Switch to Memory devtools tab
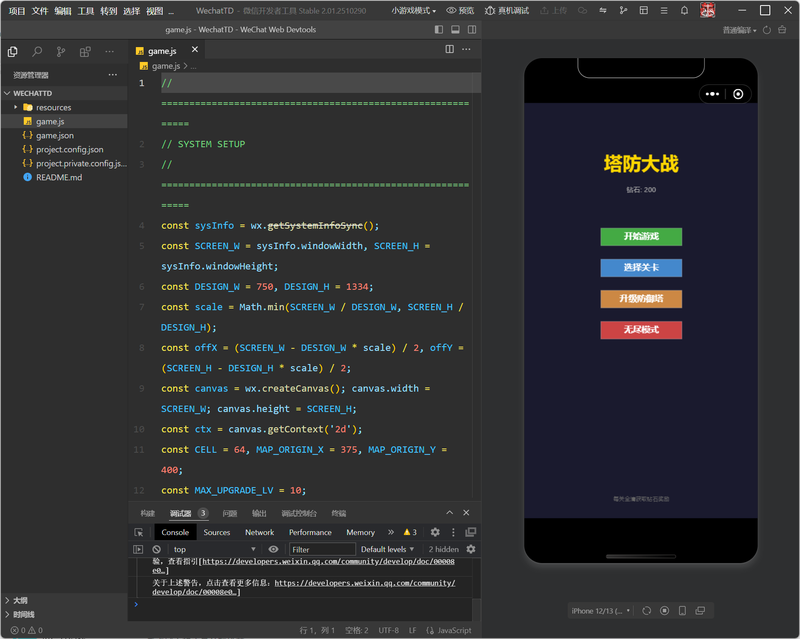 click(x=360, y=532)
